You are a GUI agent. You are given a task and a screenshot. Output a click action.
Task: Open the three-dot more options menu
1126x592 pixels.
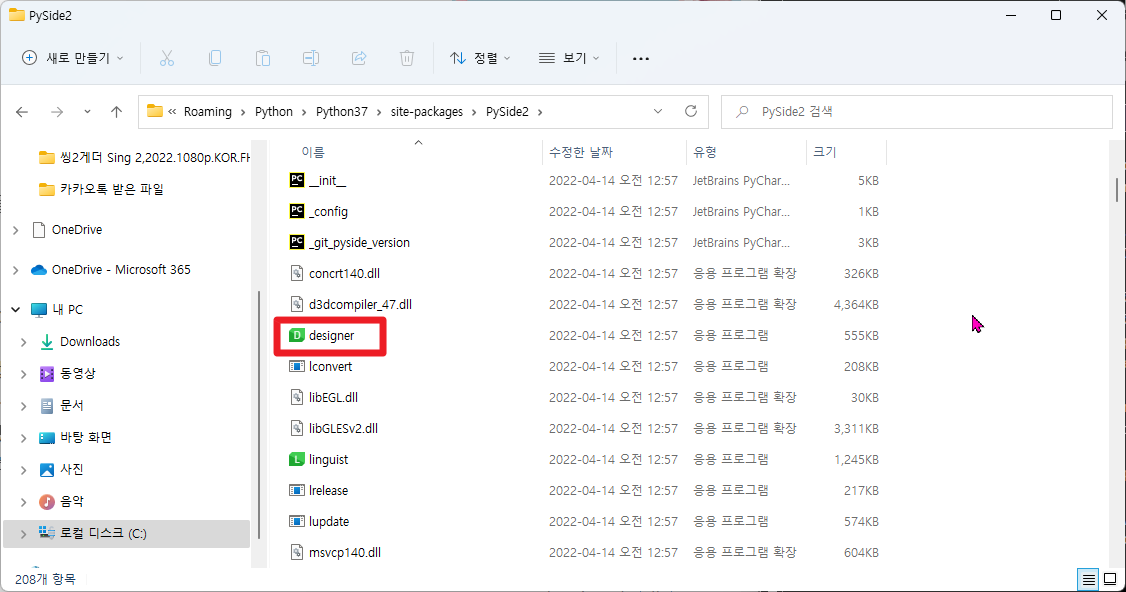[x=641, y=58]
